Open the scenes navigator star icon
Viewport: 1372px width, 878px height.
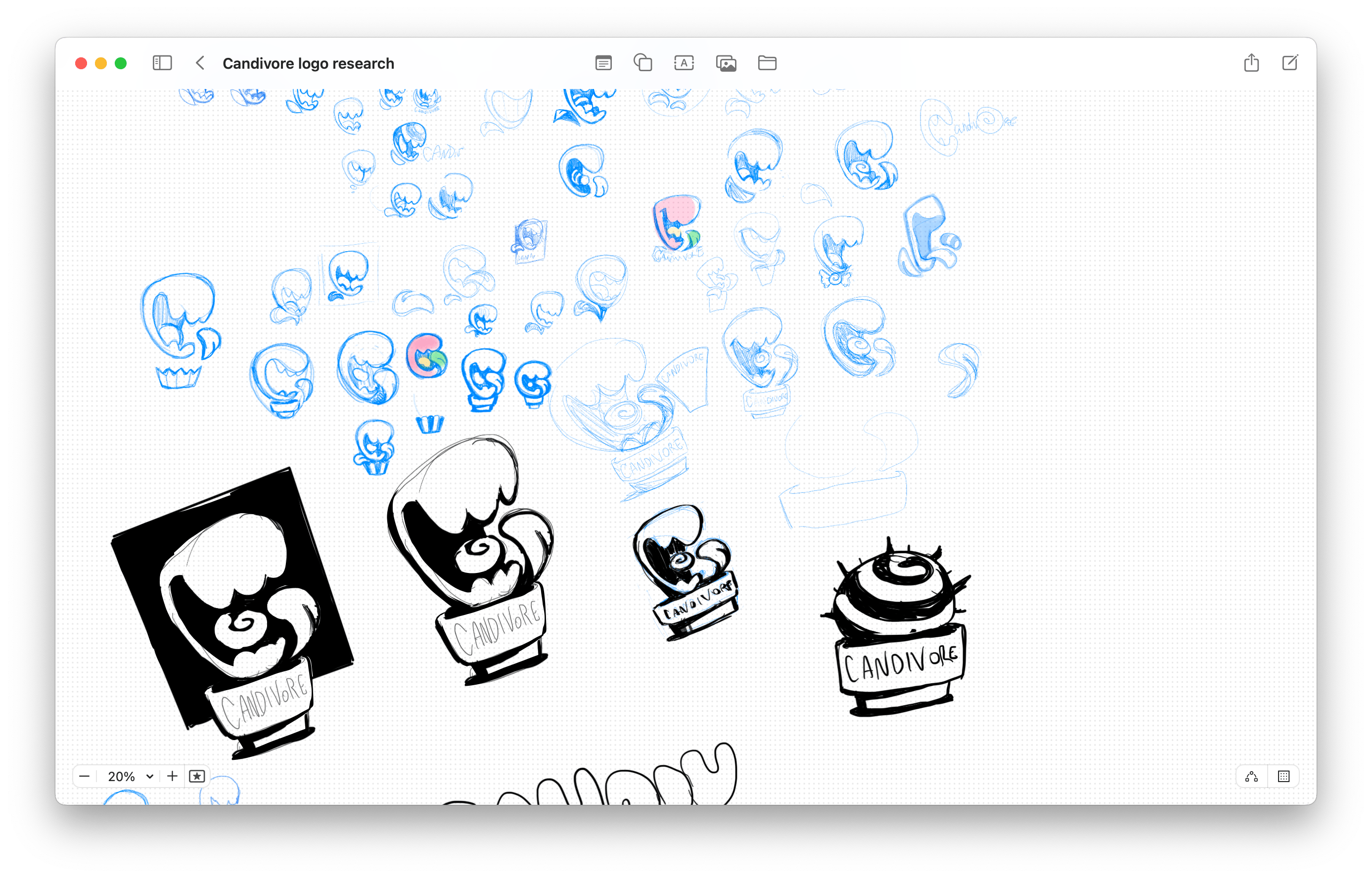(197, 776)
